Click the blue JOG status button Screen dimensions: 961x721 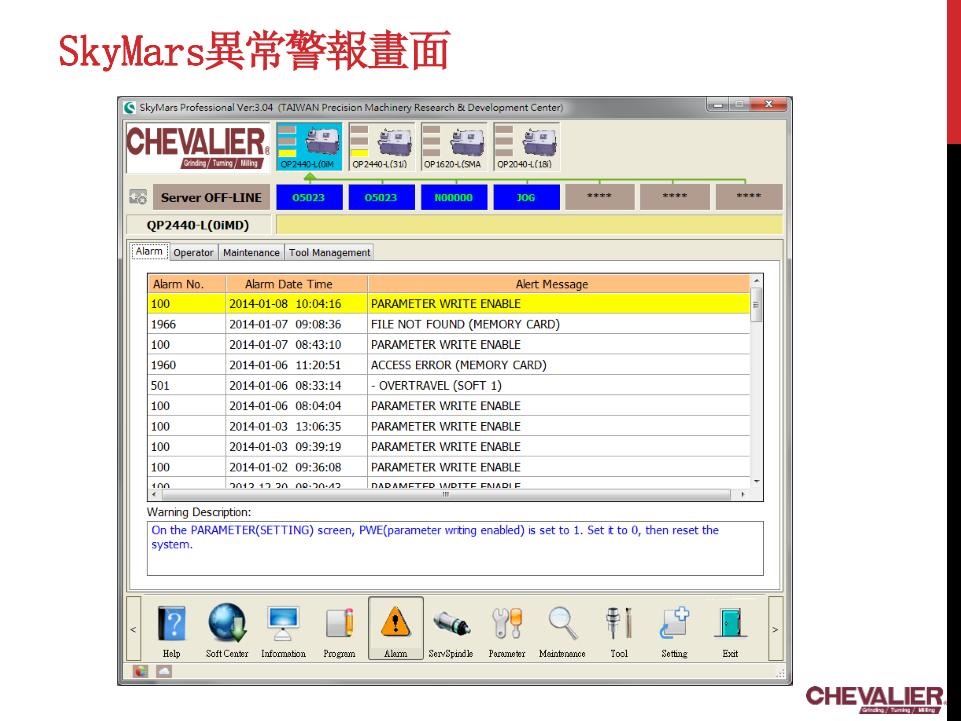[x=525, y=198]
